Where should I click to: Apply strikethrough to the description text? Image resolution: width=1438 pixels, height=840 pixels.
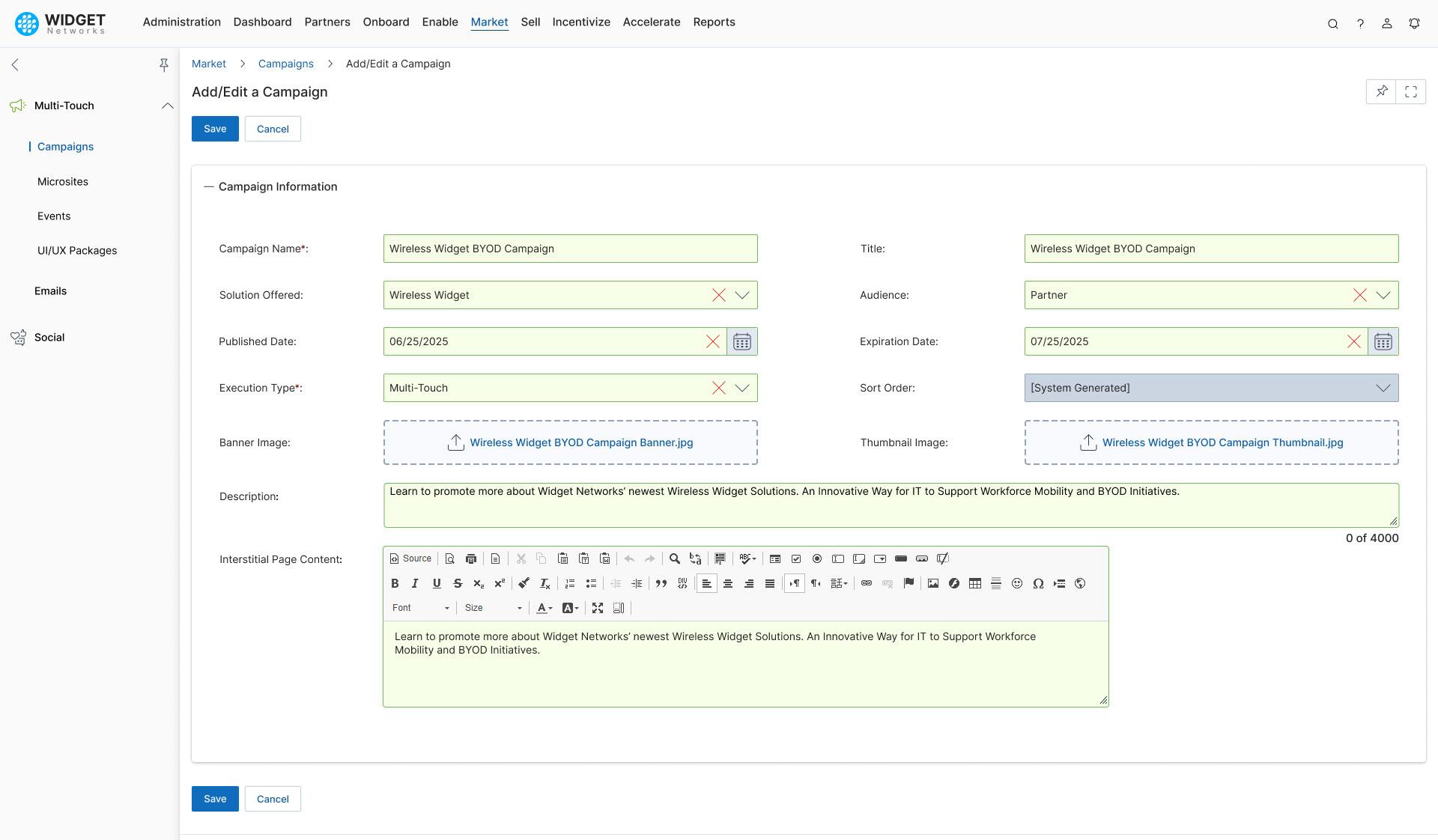click(x=458, y=583)
